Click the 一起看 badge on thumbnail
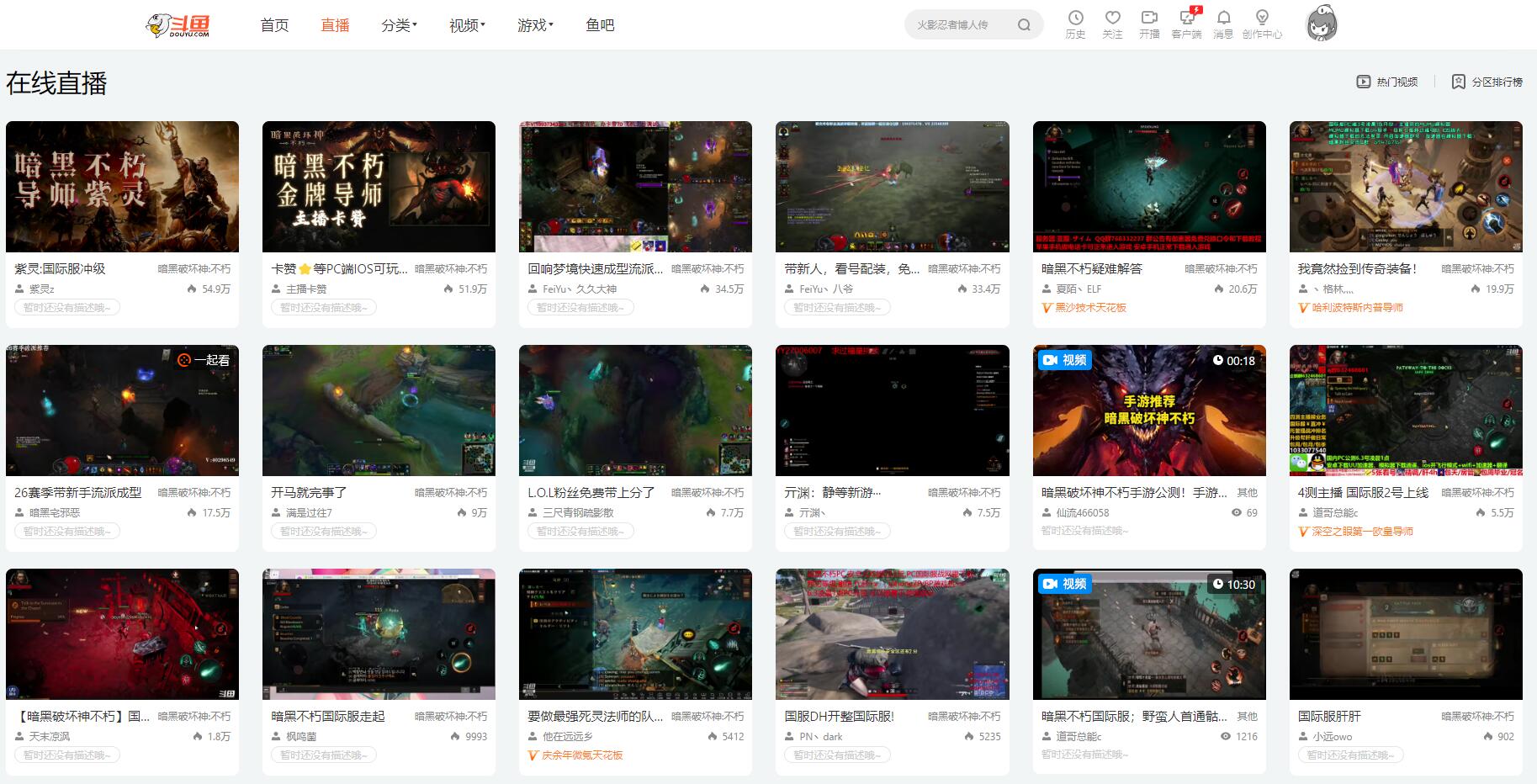 click(204, 360)
